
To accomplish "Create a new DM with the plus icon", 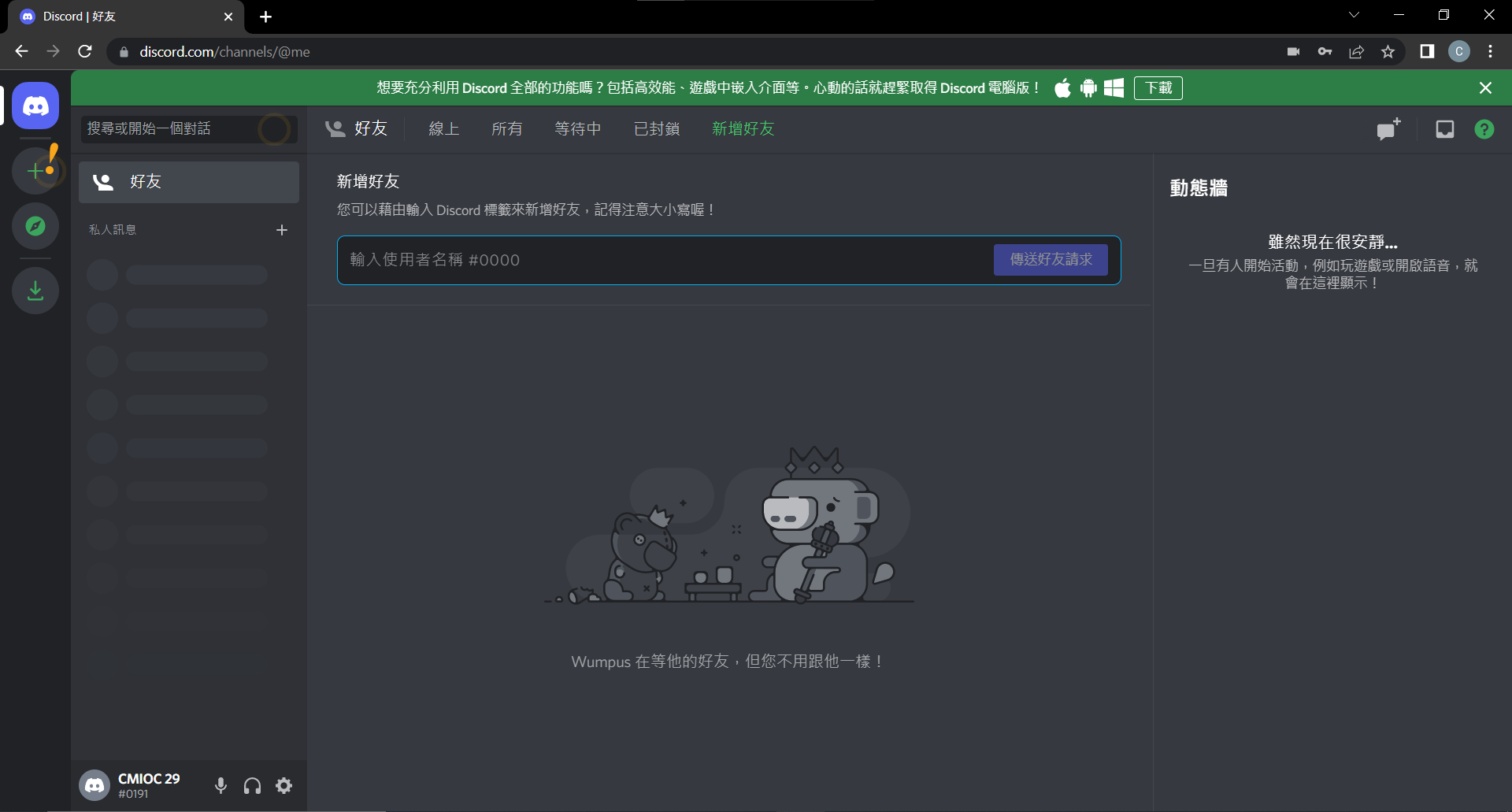I will (282, 230).
